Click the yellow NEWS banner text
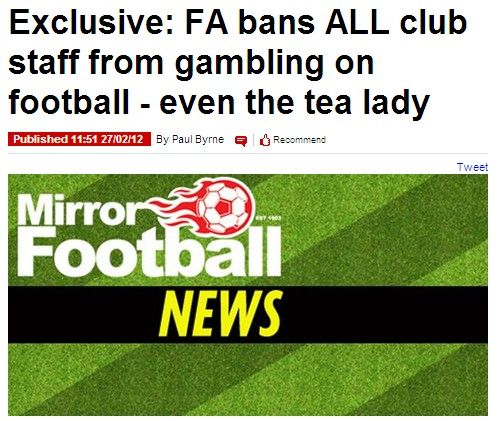Viewport: 498px width, 421px height. (220, 313)
